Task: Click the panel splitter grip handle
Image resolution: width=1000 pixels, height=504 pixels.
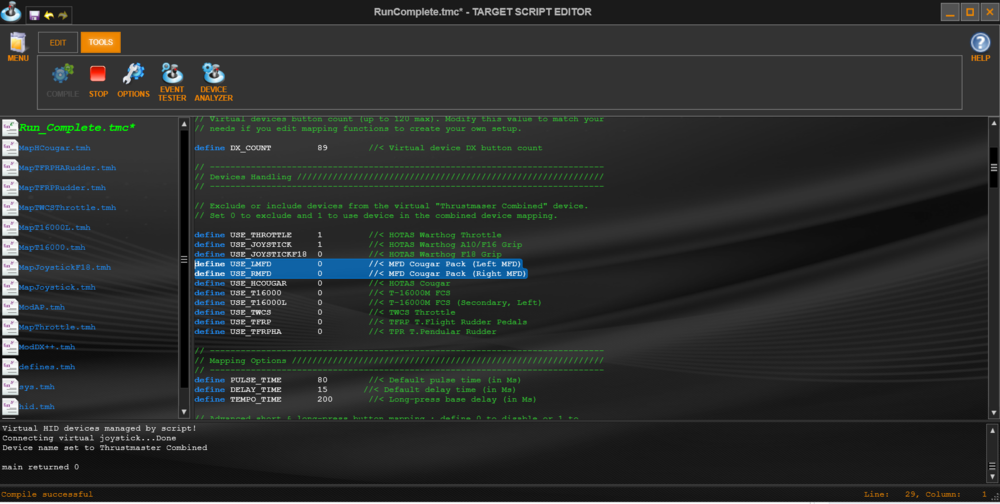Action: [184, 260]
